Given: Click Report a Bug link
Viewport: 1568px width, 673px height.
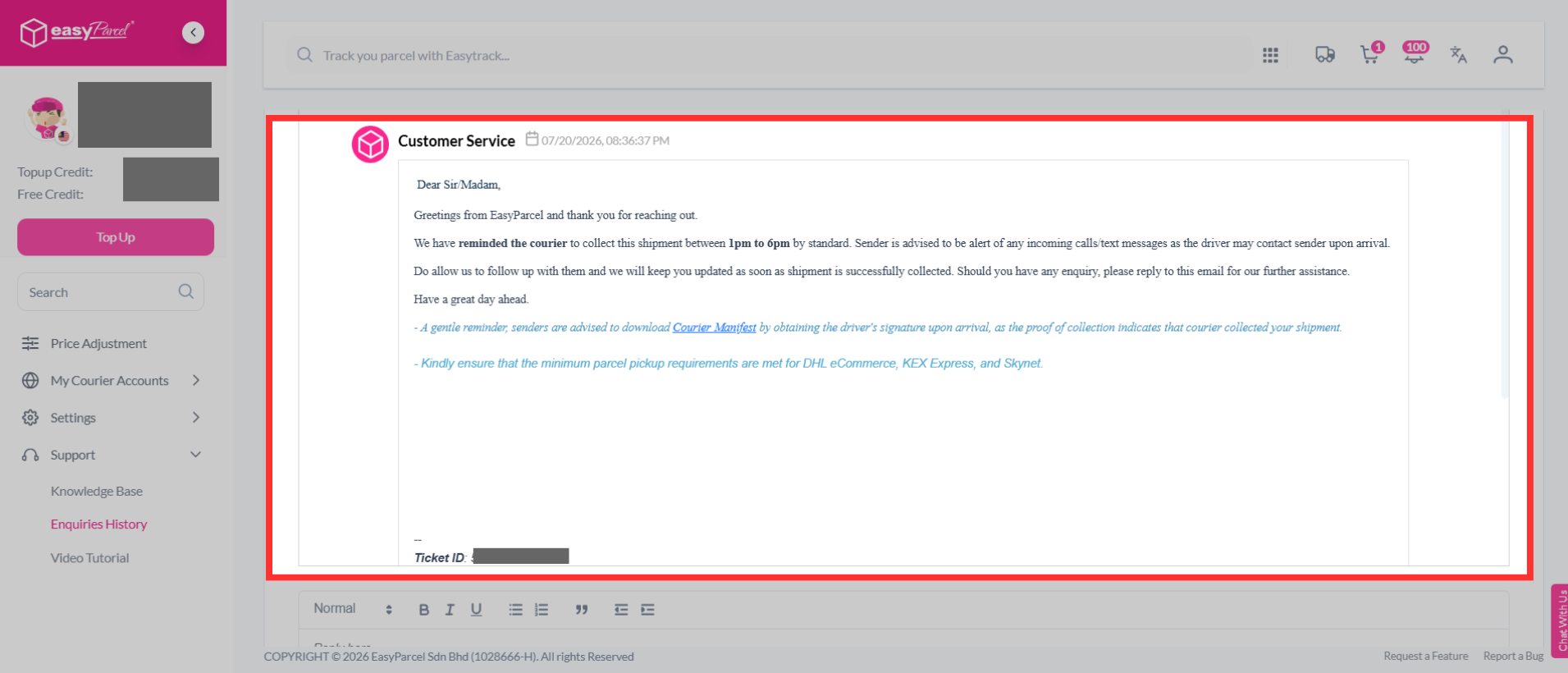Looking at the screenshot, I should click(x=1514, y=656).
